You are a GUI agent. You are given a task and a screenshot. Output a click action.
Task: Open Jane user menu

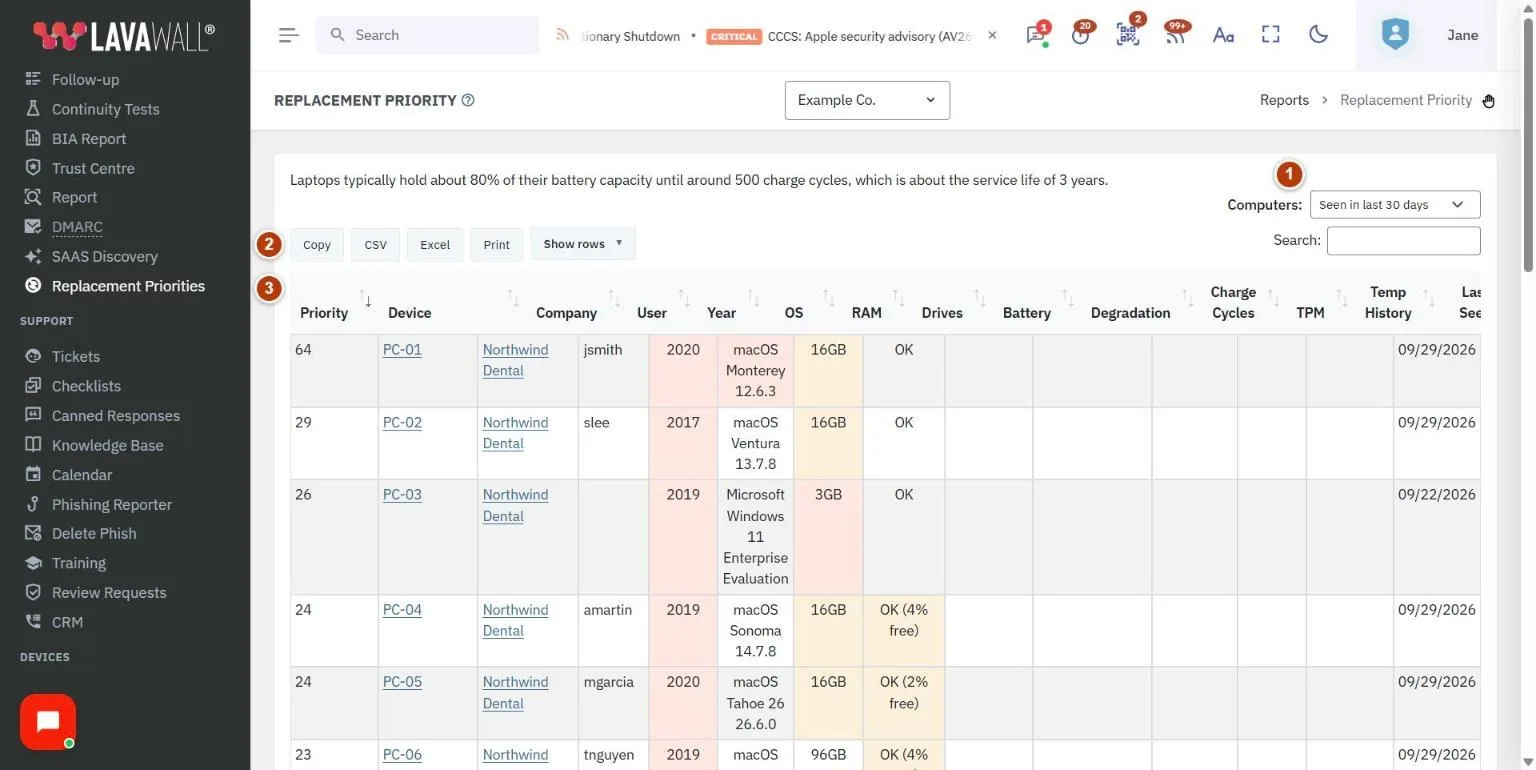pyautogui.click(x=1463, y=35)
